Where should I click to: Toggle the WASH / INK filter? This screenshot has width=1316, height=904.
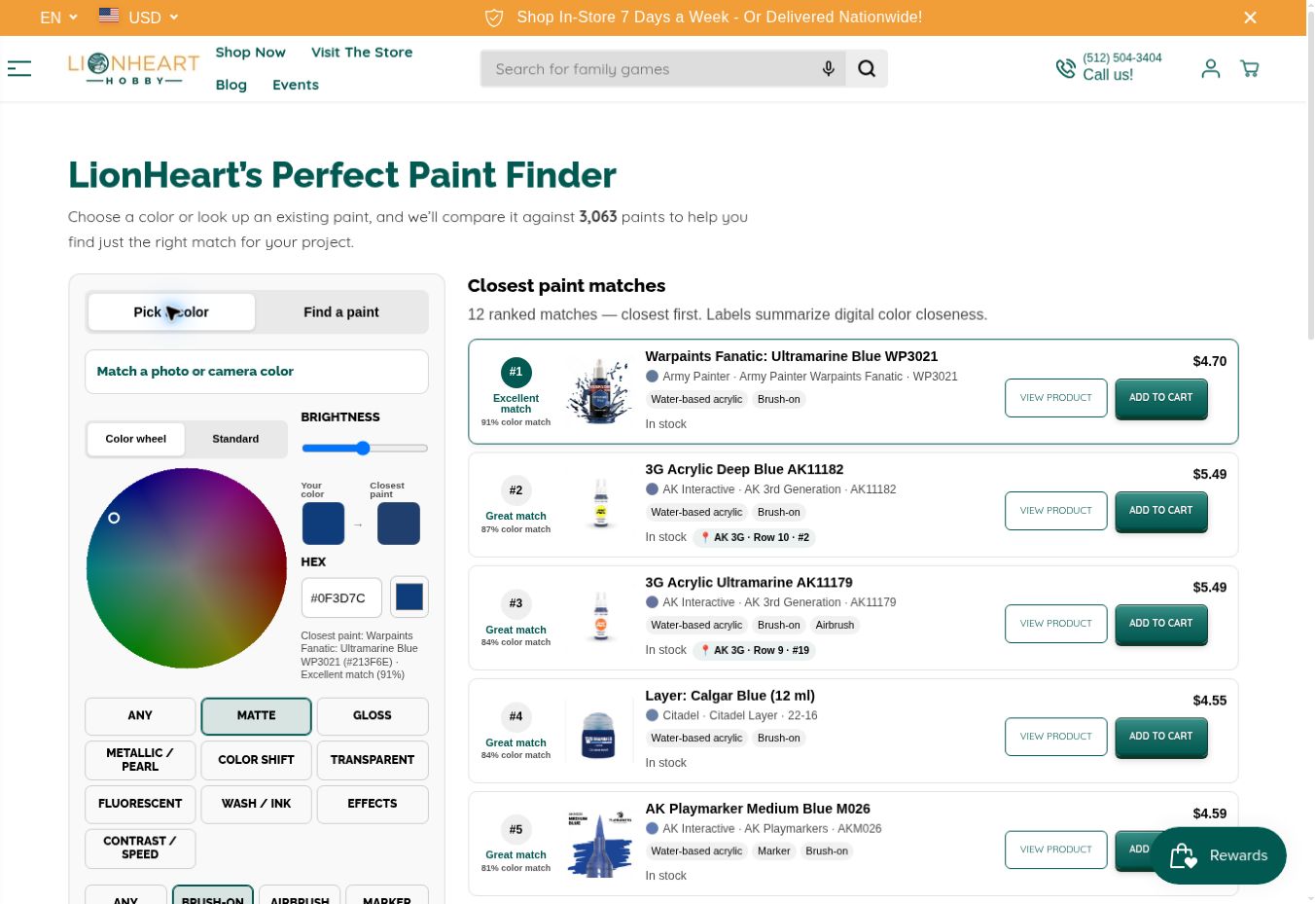coord(257,804)
